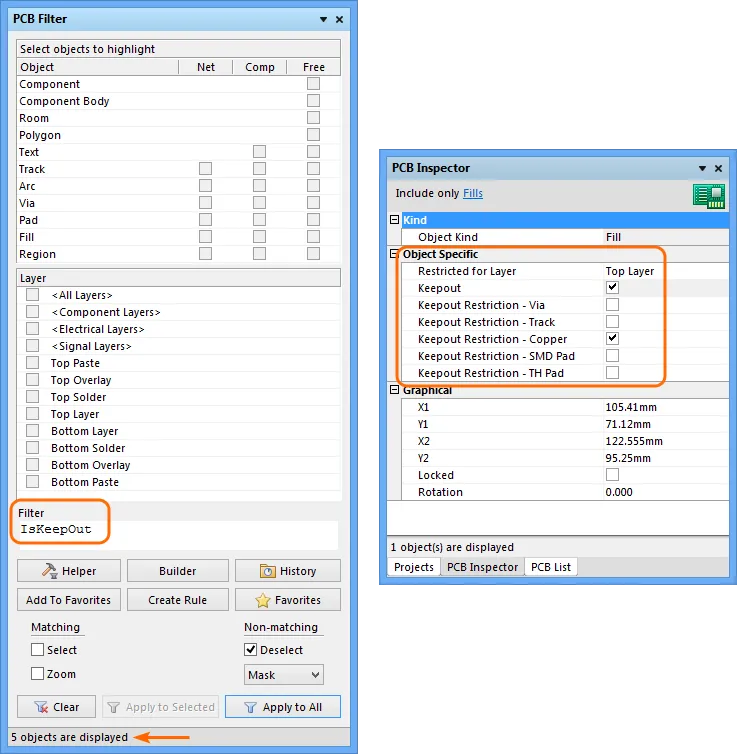
Task: Tick the Comp checkbox for Arc
Action: coord(260,186)
